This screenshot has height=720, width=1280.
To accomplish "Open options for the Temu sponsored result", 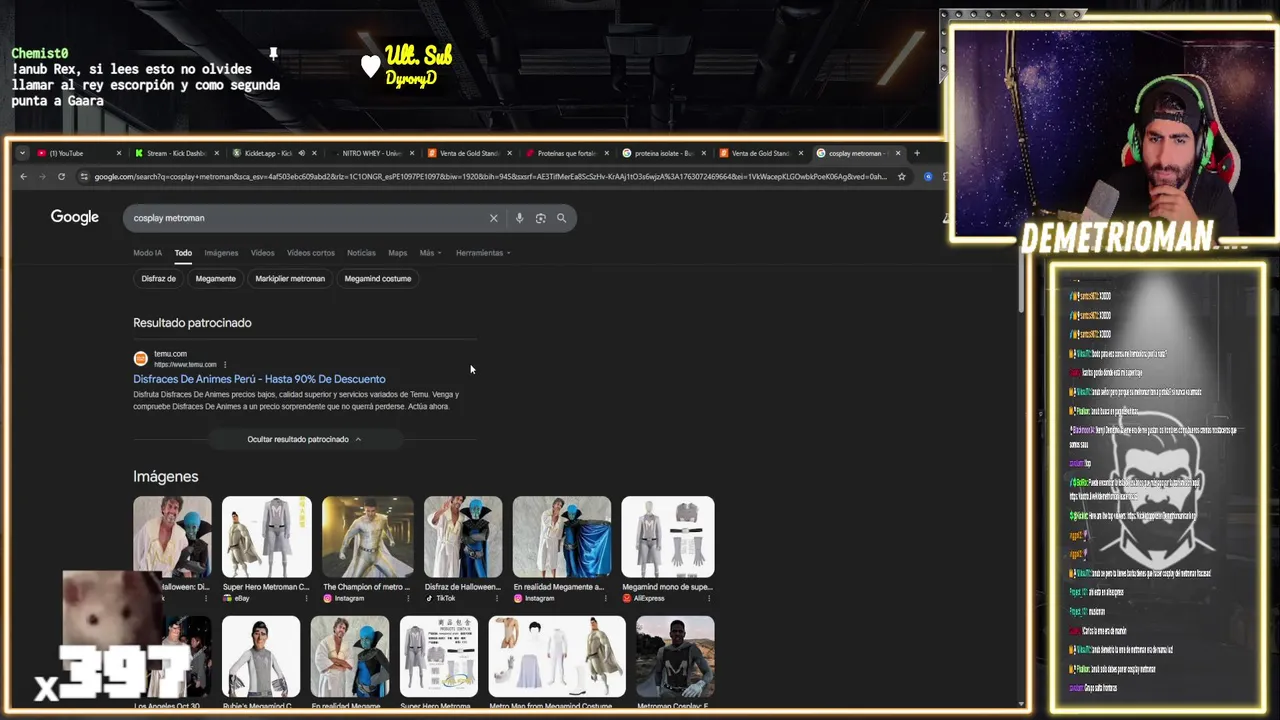I will pyautogui.click(x=225, y=364).
